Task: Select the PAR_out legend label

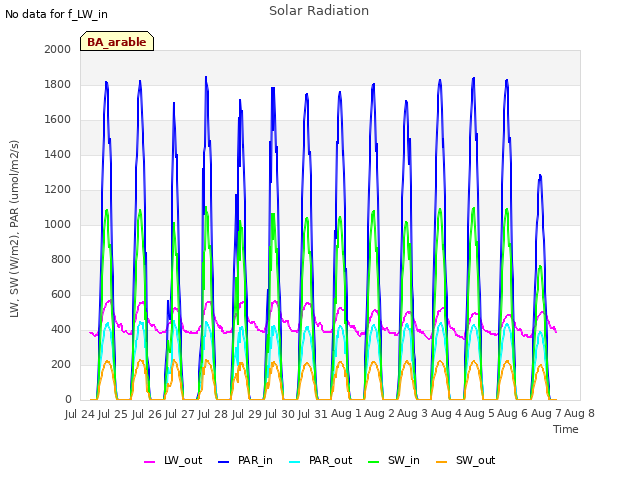Action: tap(330, 460)
